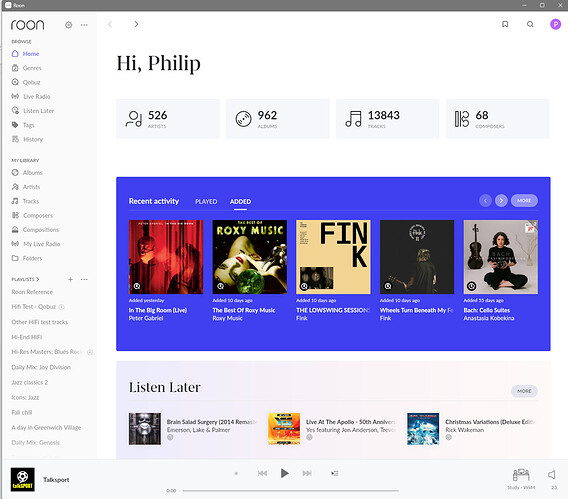Click the play button
Viewport: 568px width, 499px height.
tap(284, 473)
